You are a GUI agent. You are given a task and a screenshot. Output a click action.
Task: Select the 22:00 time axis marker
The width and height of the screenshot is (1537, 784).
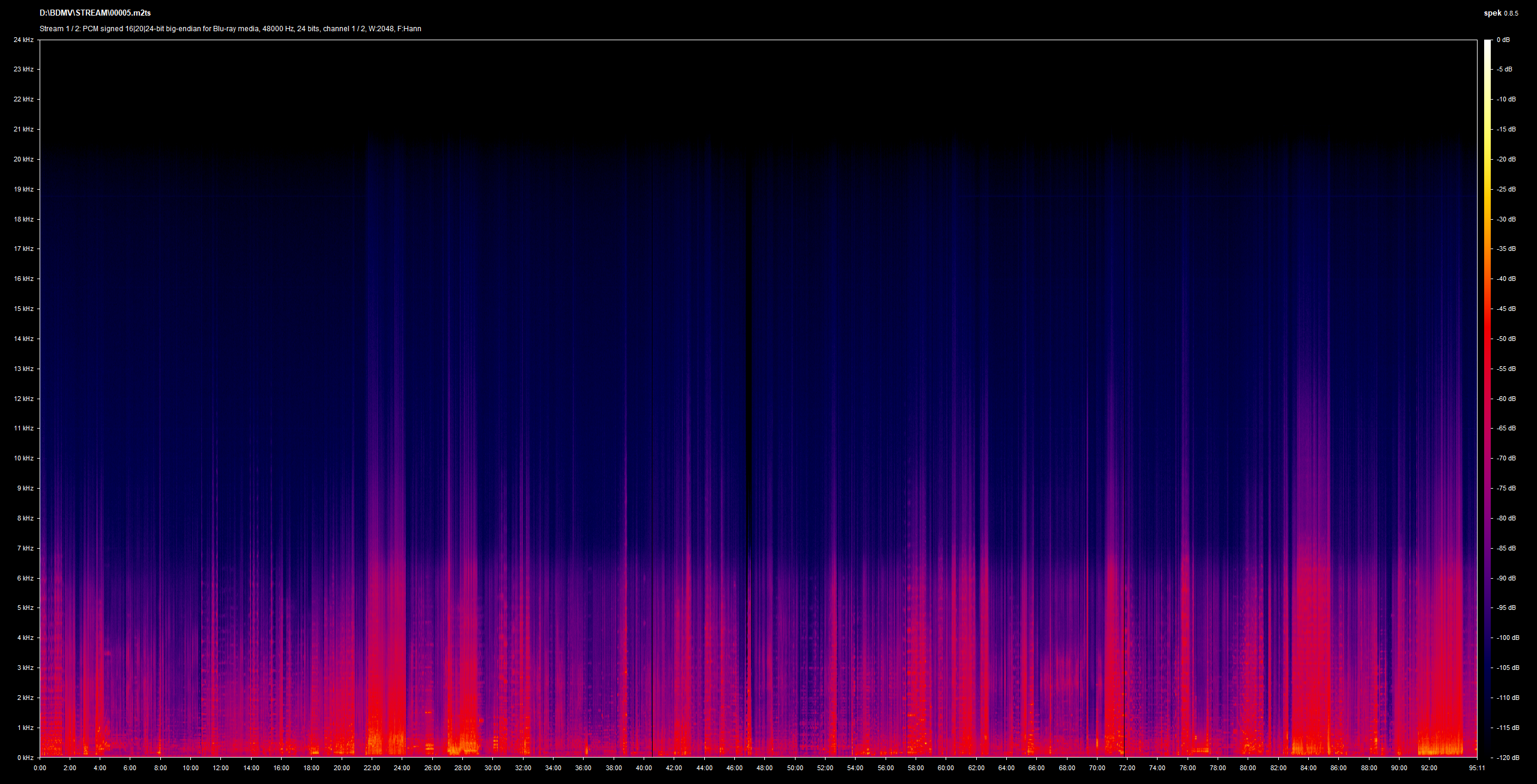point(372,768)
